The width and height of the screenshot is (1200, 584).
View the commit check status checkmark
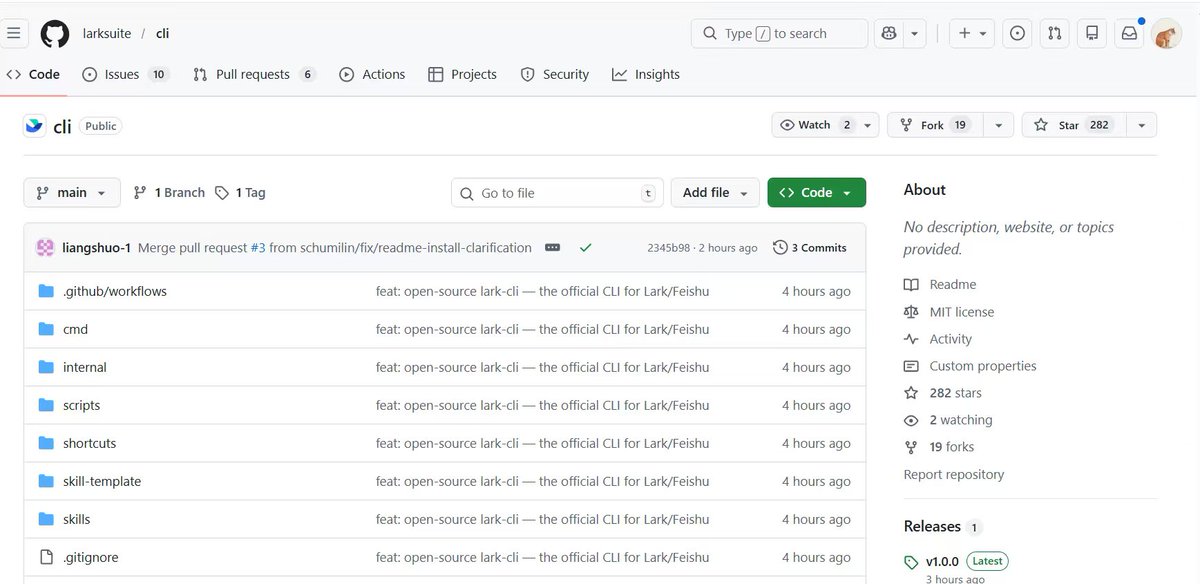coord(585,248)
